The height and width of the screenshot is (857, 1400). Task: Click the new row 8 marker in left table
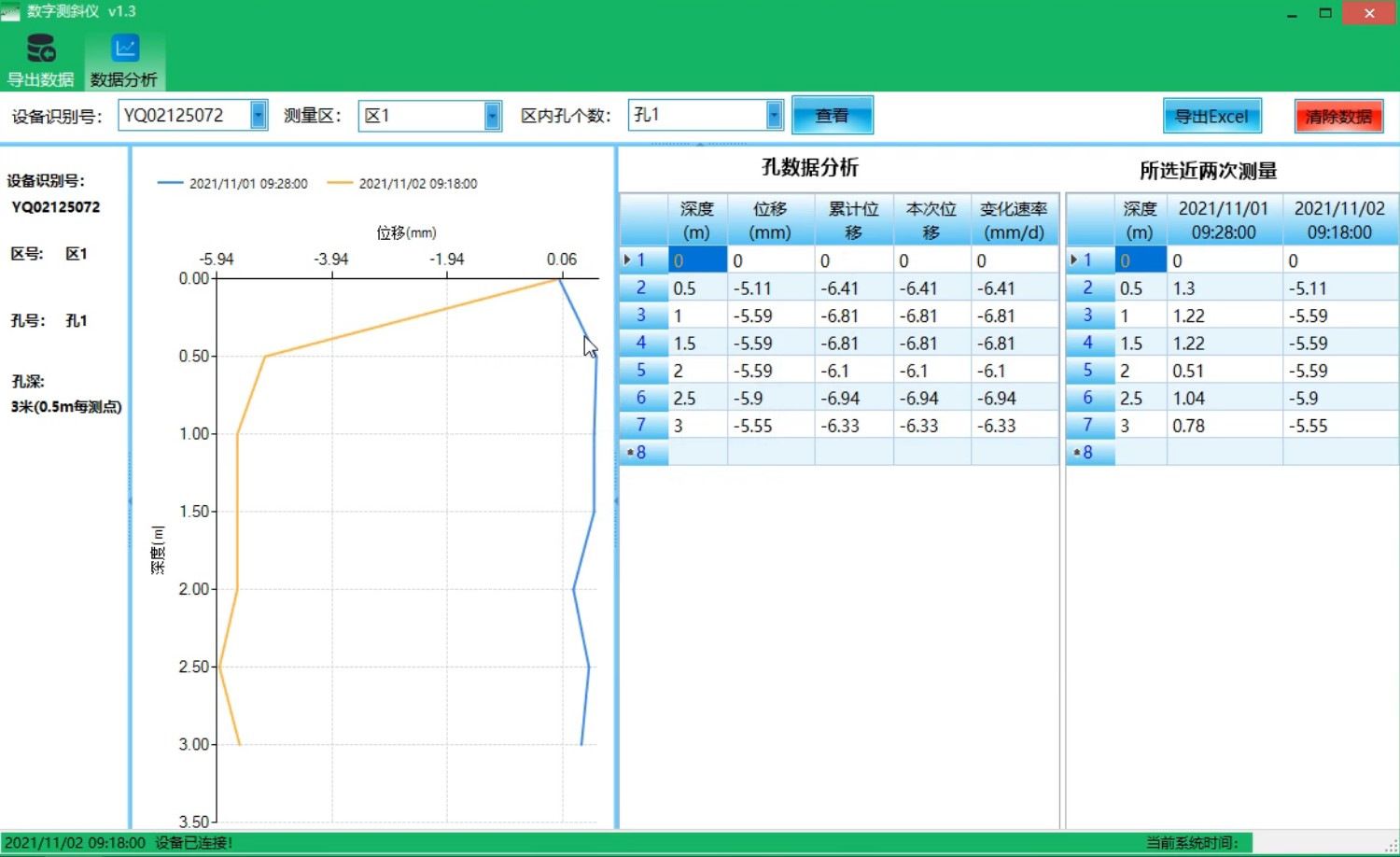[642, 453]
